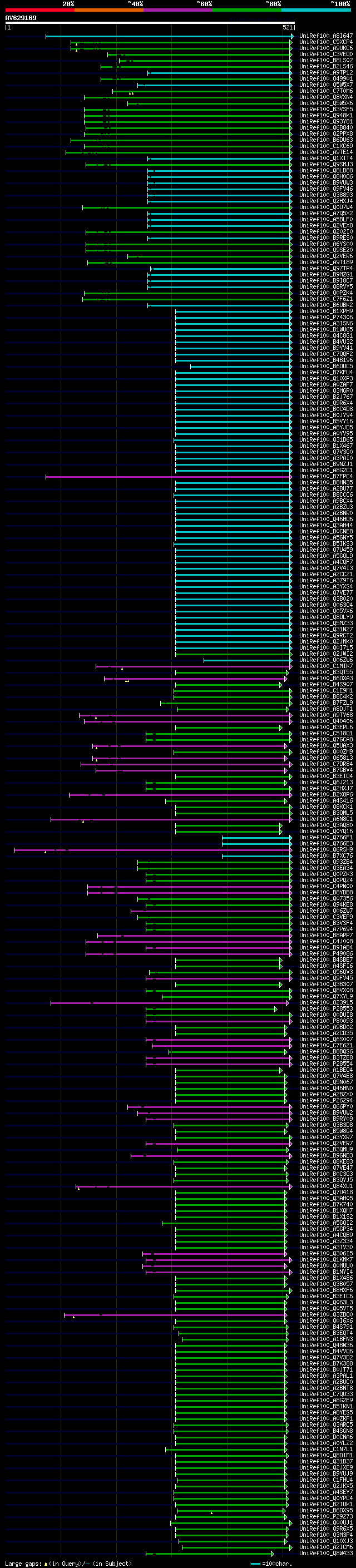Select label UniRef100_A8DJT1
Viewport: 356px width, 1568px height.
coord(325,709)
